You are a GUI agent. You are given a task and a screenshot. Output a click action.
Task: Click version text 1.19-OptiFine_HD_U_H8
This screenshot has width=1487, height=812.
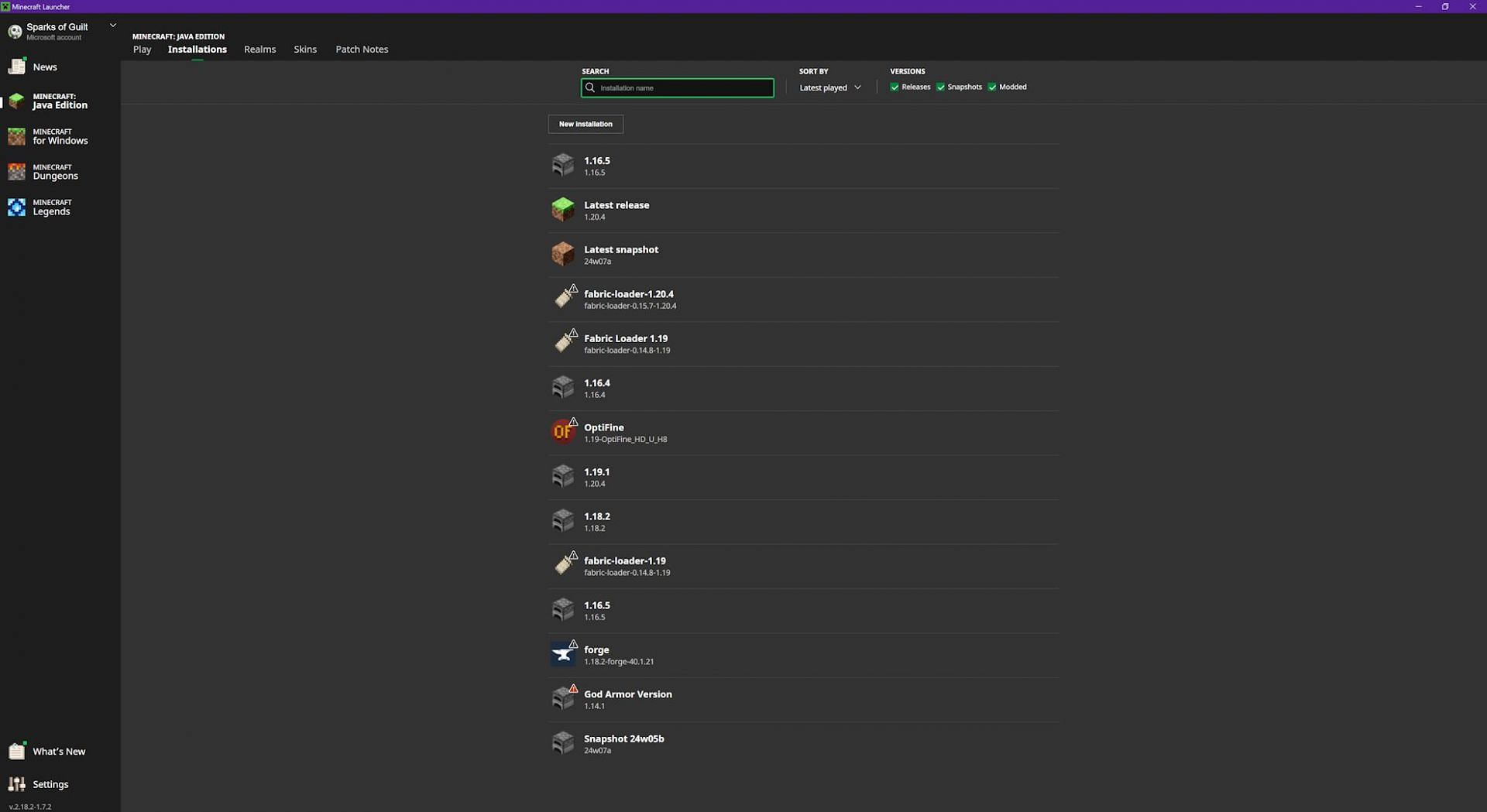pos(626,440)
